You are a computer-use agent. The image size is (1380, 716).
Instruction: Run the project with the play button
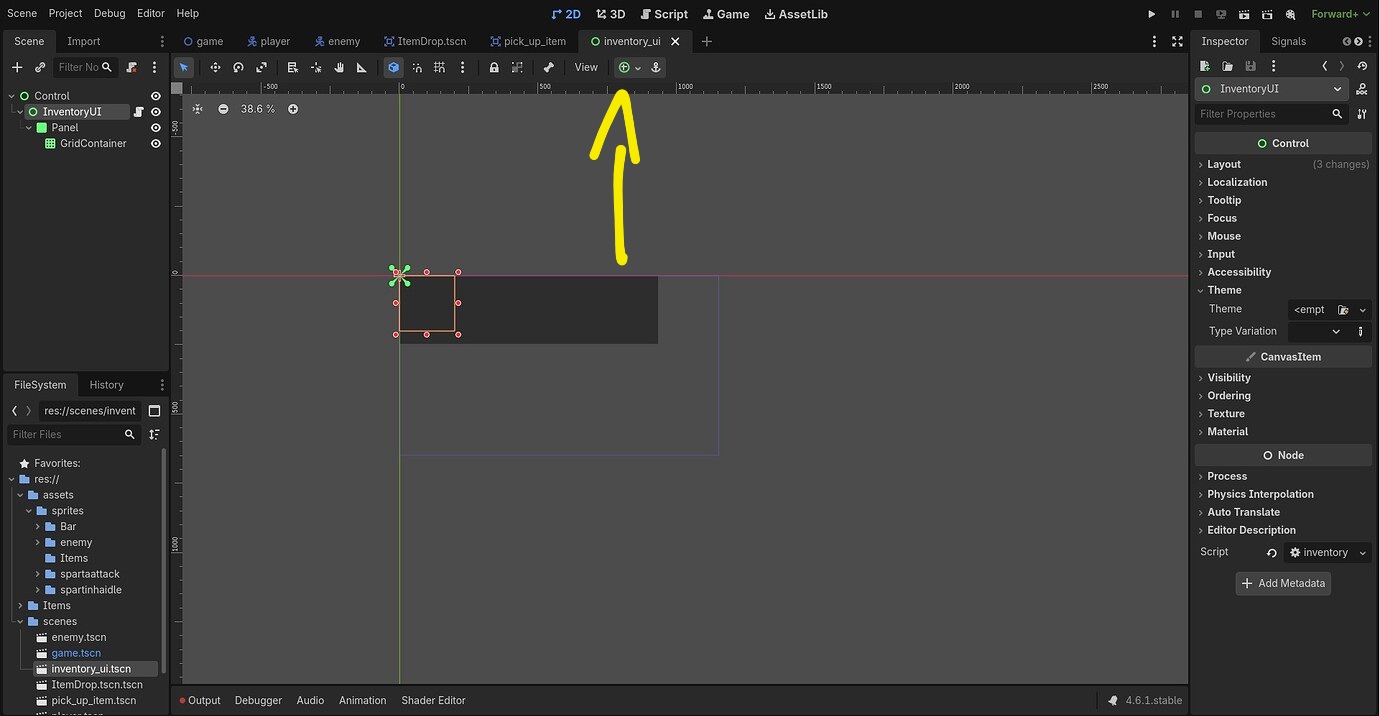tap(1151, 14)
